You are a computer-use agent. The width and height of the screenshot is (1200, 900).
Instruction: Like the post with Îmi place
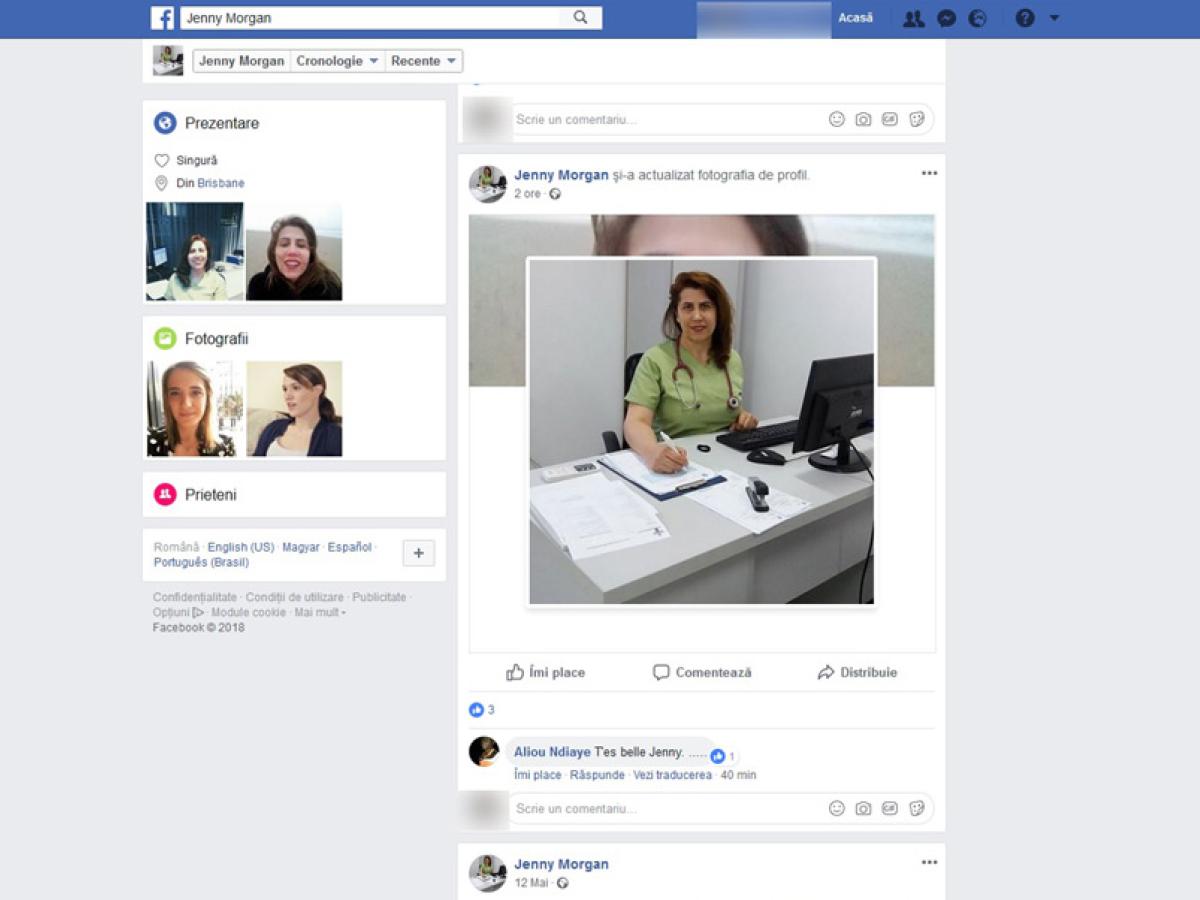point(545,673)
